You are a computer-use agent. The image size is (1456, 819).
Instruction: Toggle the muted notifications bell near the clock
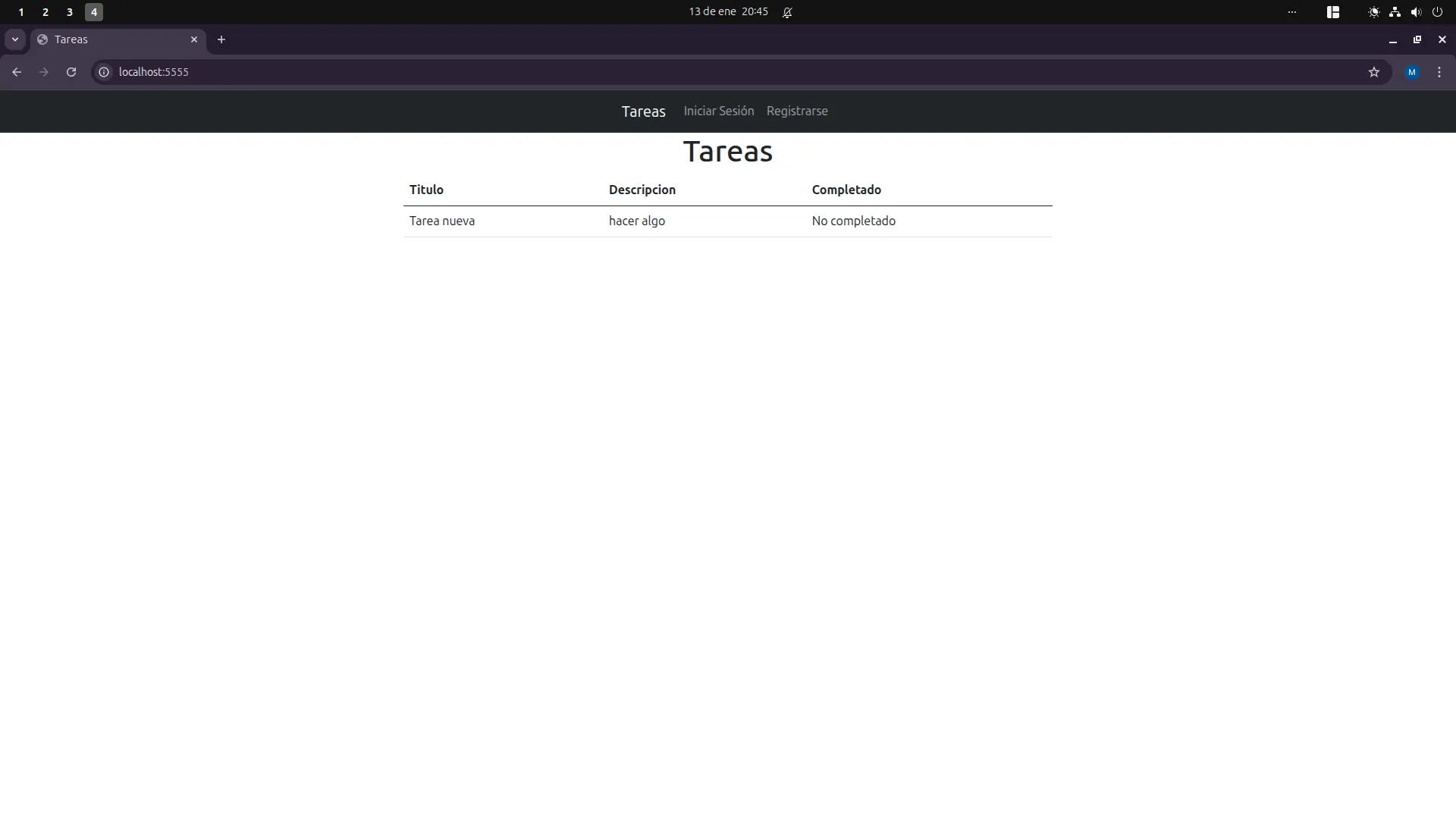tap(788, 11)
